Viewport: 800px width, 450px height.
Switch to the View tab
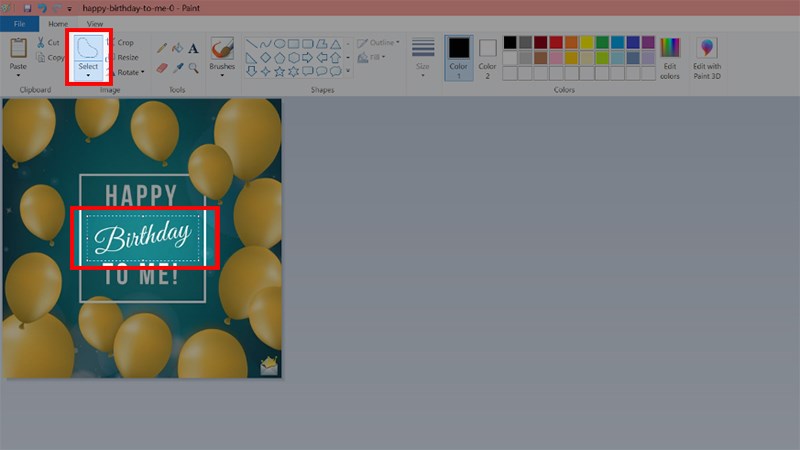click(x=94, y=24)
